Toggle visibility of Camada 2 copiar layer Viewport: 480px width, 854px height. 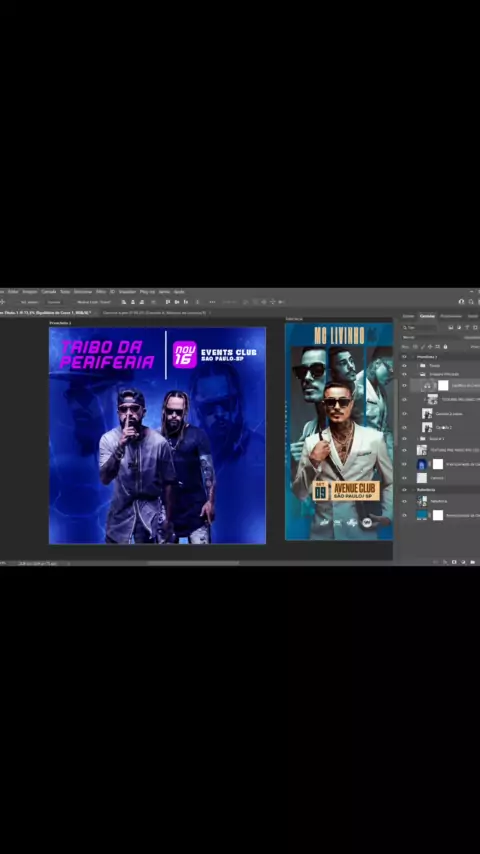404,413
